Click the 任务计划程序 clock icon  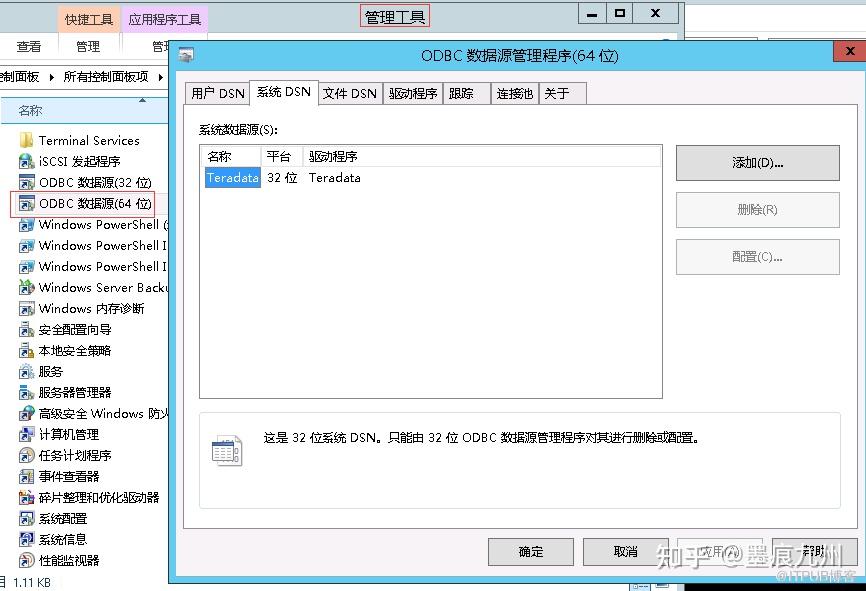click(x=26, y=456)
